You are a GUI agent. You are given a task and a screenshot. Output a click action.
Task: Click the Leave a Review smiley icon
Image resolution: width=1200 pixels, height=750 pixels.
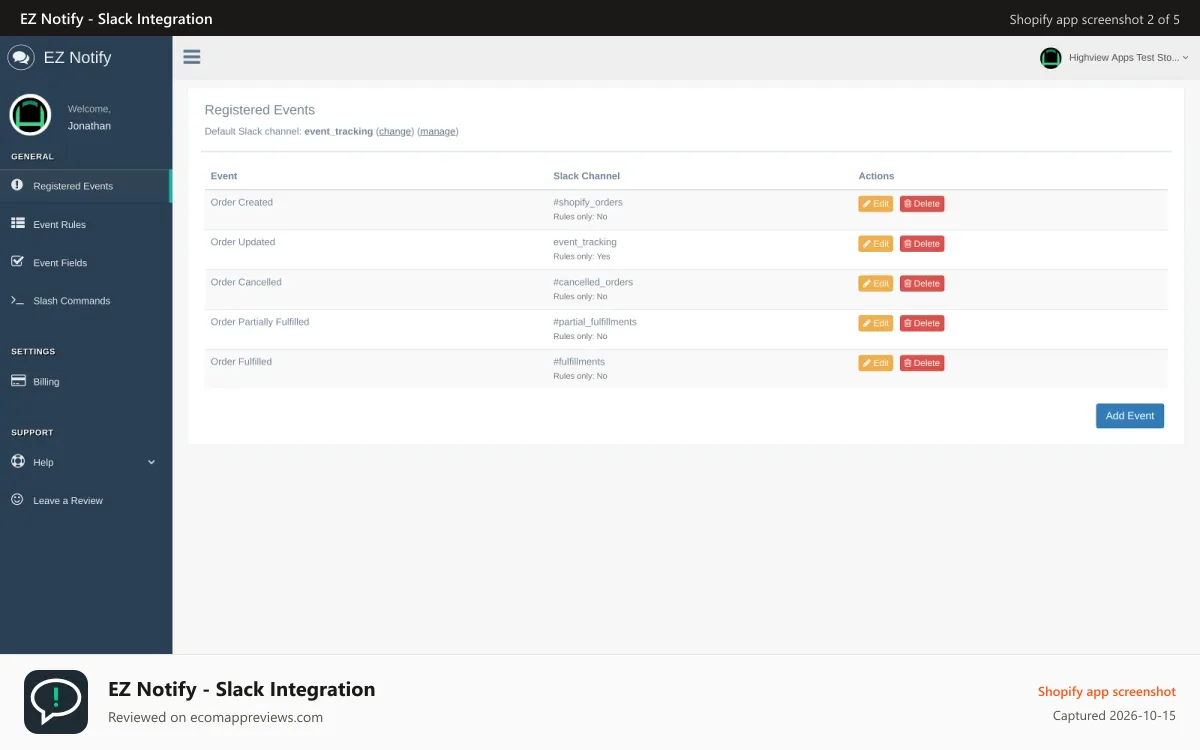coord(17,499)
